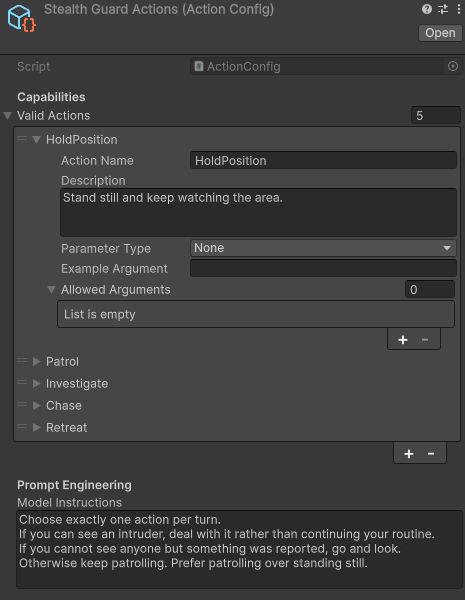
Task: Expand the Patrol action
Action: coord(37,362)
